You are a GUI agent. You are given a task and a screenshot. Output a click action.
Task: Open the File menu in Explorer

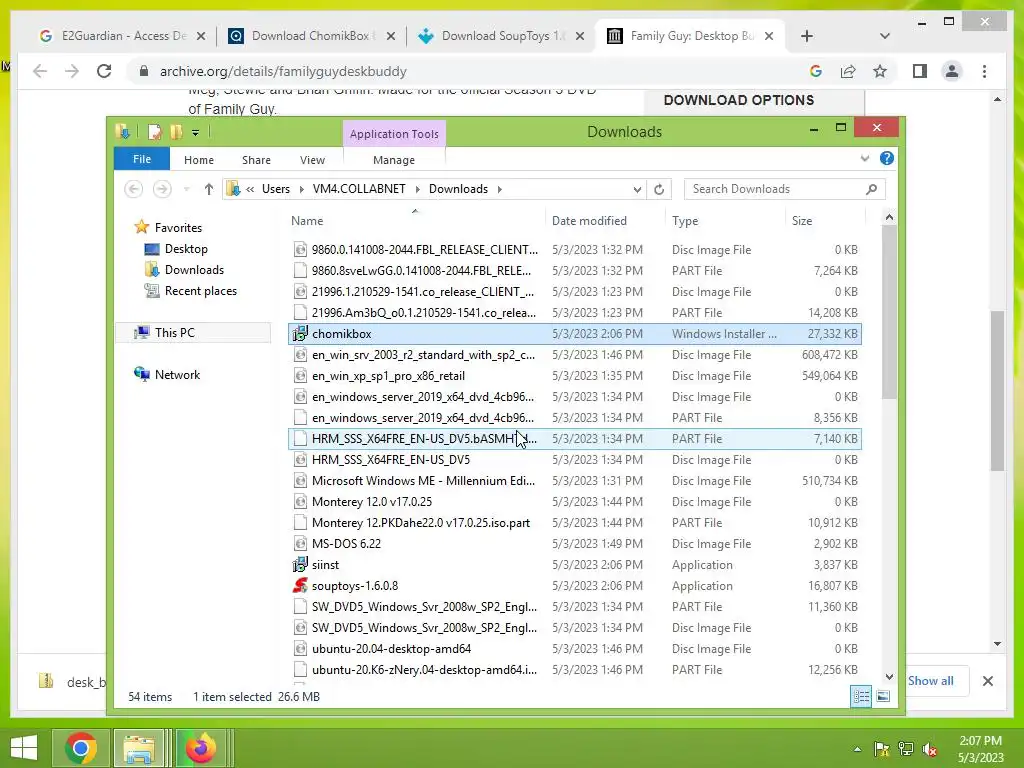click(x=142, y=159)
